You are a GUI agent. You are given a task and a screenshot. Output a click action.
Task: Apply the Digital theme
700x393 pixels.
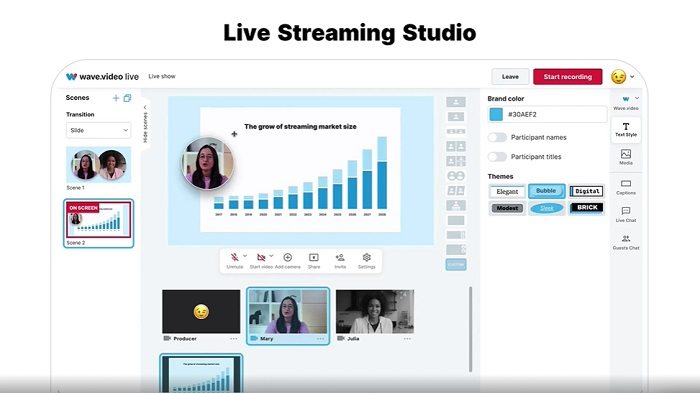click(587, 191)
